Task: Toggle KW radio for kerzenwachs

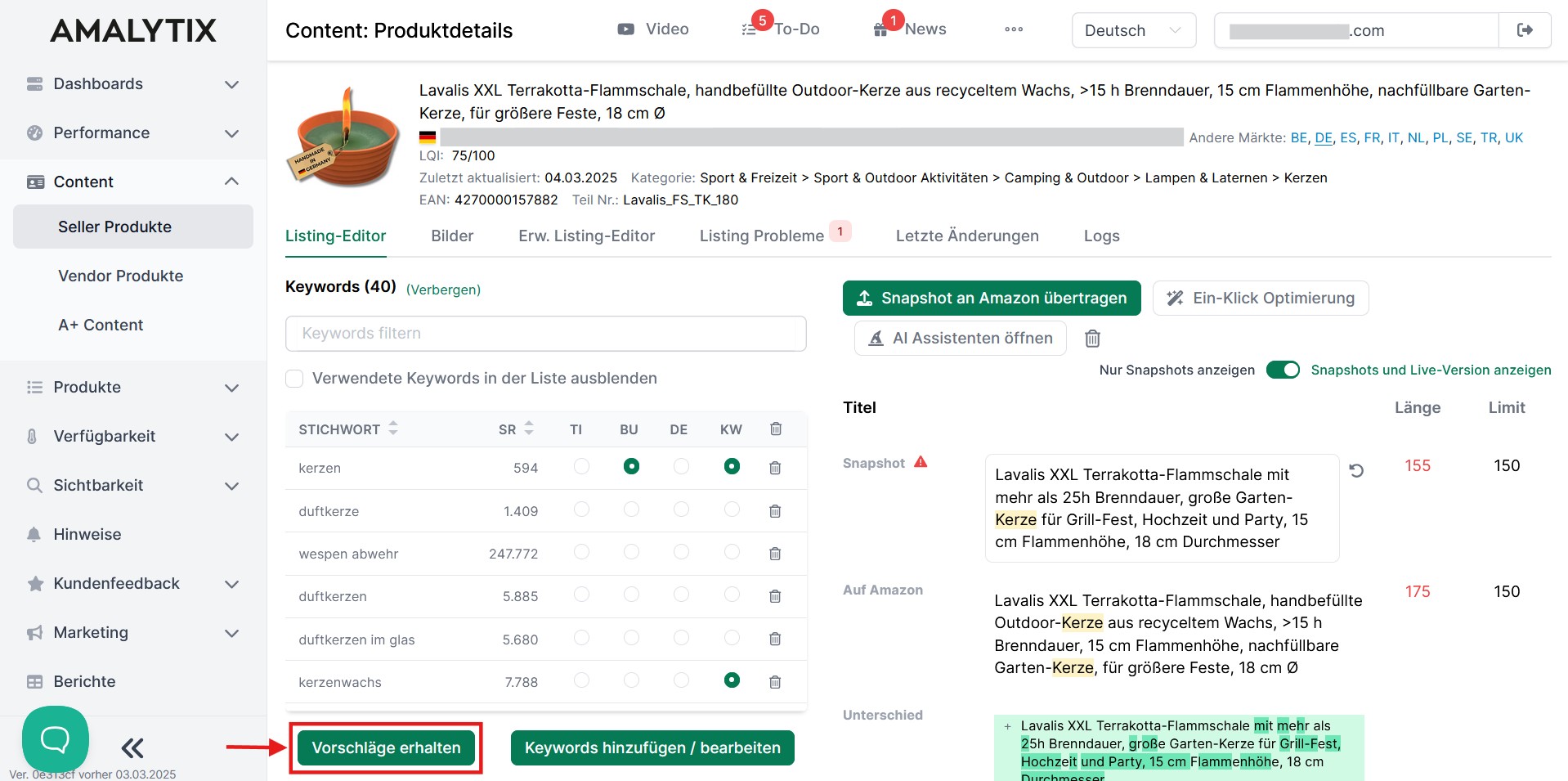Action: 732,680
